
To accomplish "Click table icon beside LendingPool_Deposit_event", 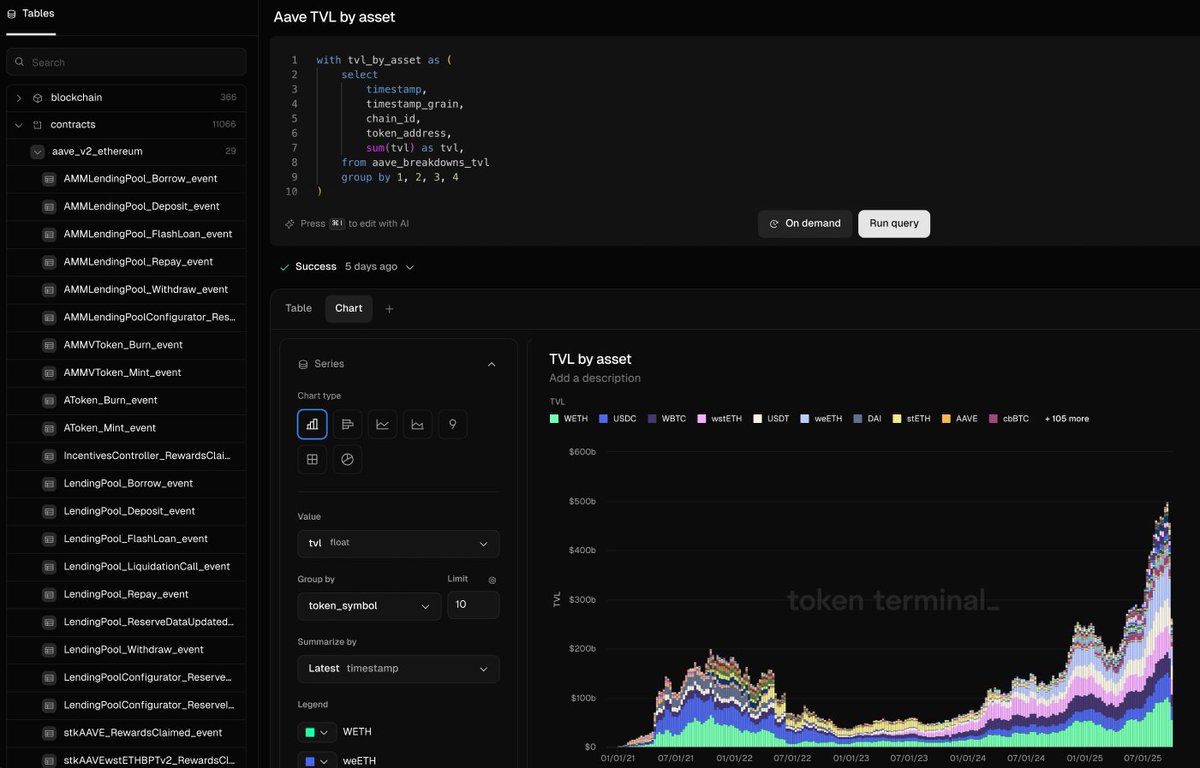I will pos(49,511).
